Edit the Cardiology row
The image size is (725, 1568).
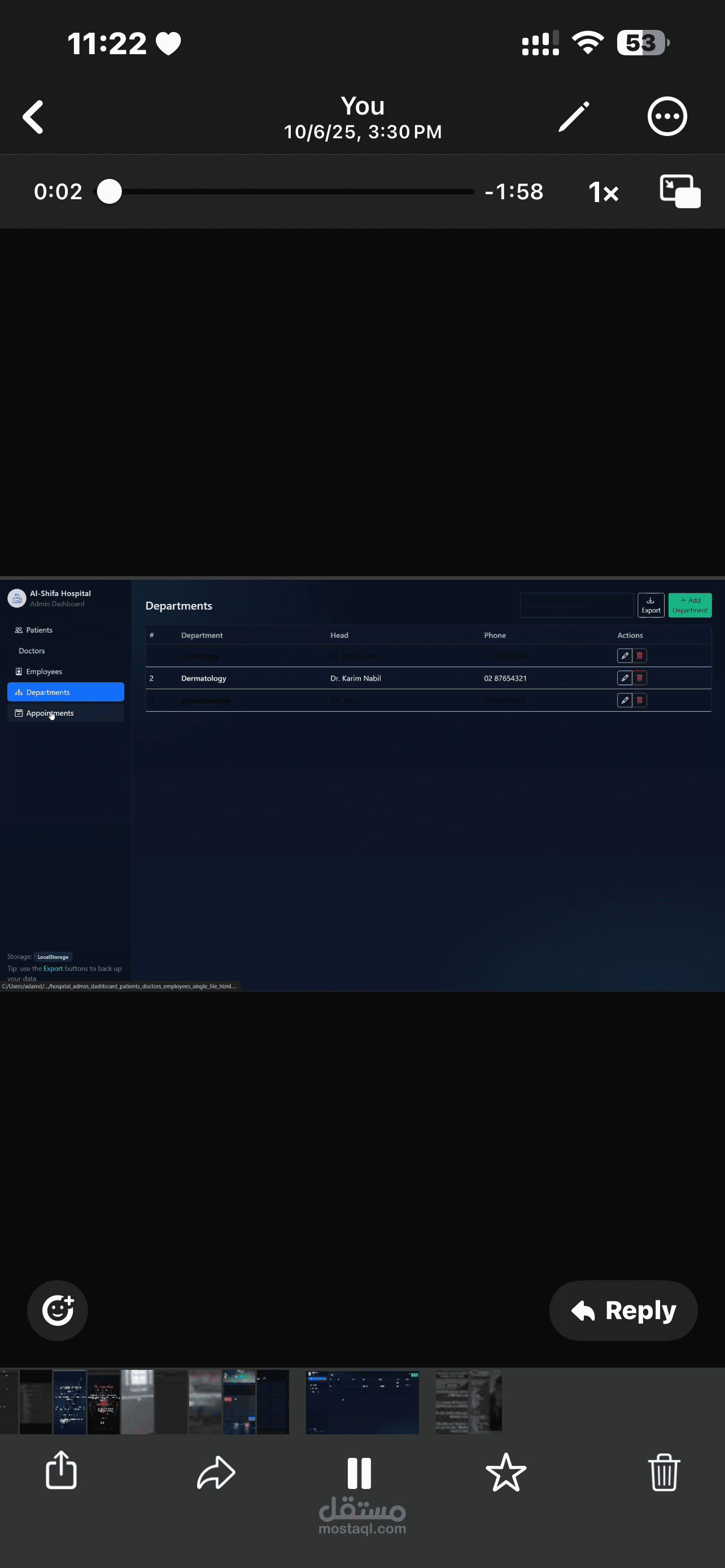point(624,655)
